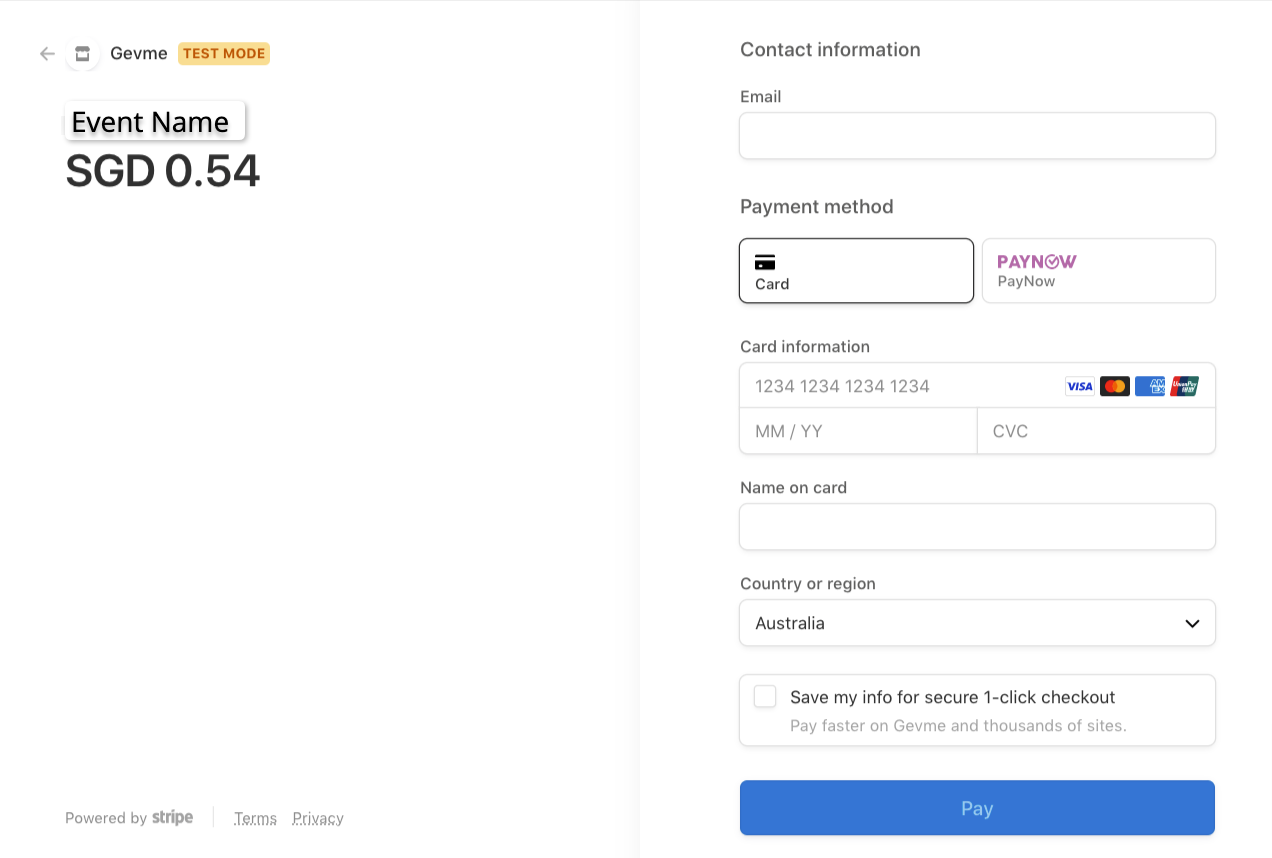Click the chevron beside Australia
Image resolution: width=1272 pixels, height=858 pixels.
pos(1192,622)
